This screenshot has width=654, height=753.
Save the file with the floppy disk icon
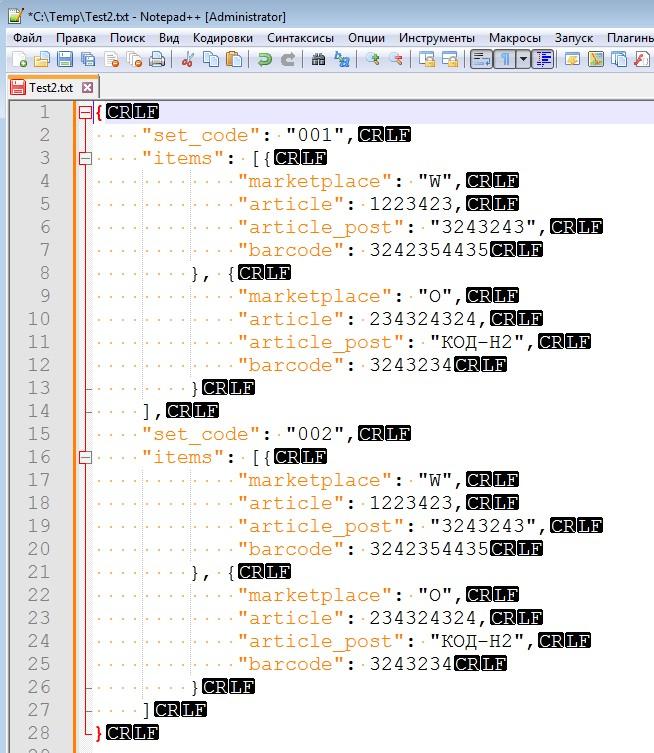[x=64, y=60]
